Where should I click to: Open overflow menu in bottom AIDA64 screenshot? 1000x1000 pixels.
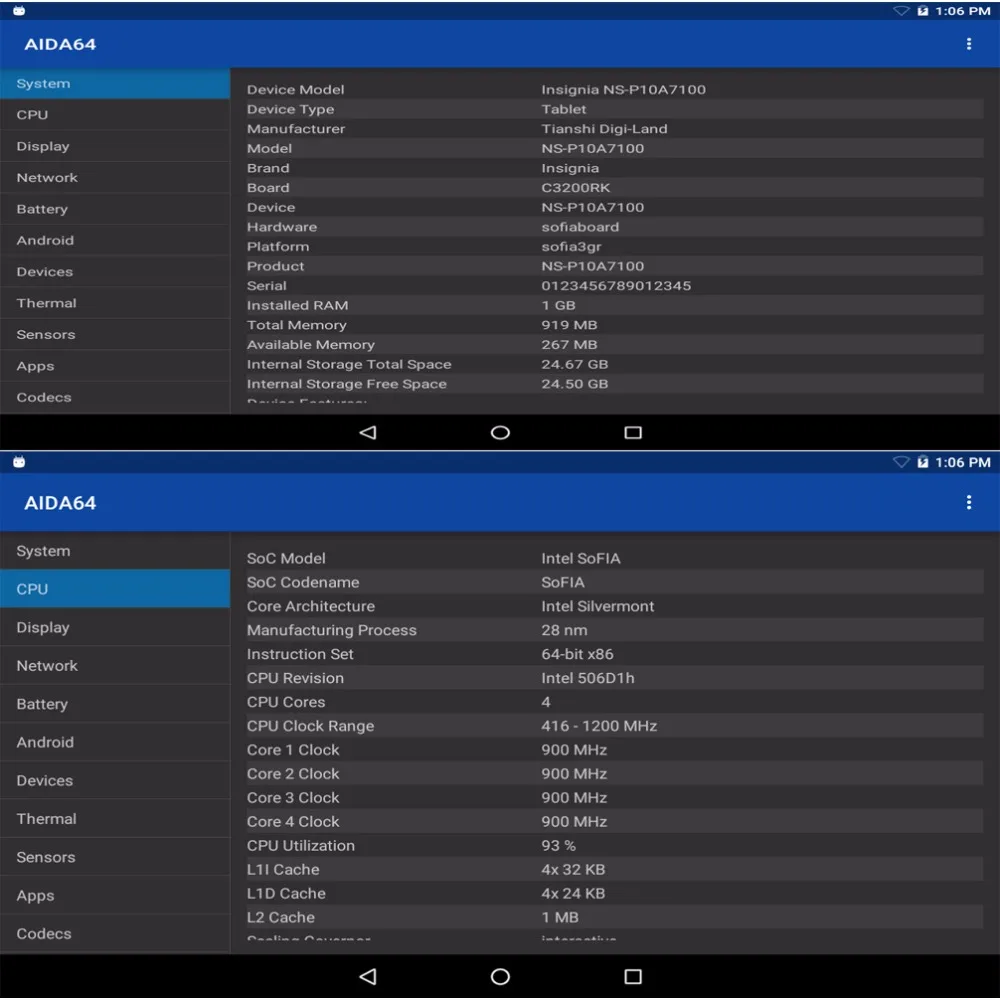pyautogui.click(x=968, y=503)
